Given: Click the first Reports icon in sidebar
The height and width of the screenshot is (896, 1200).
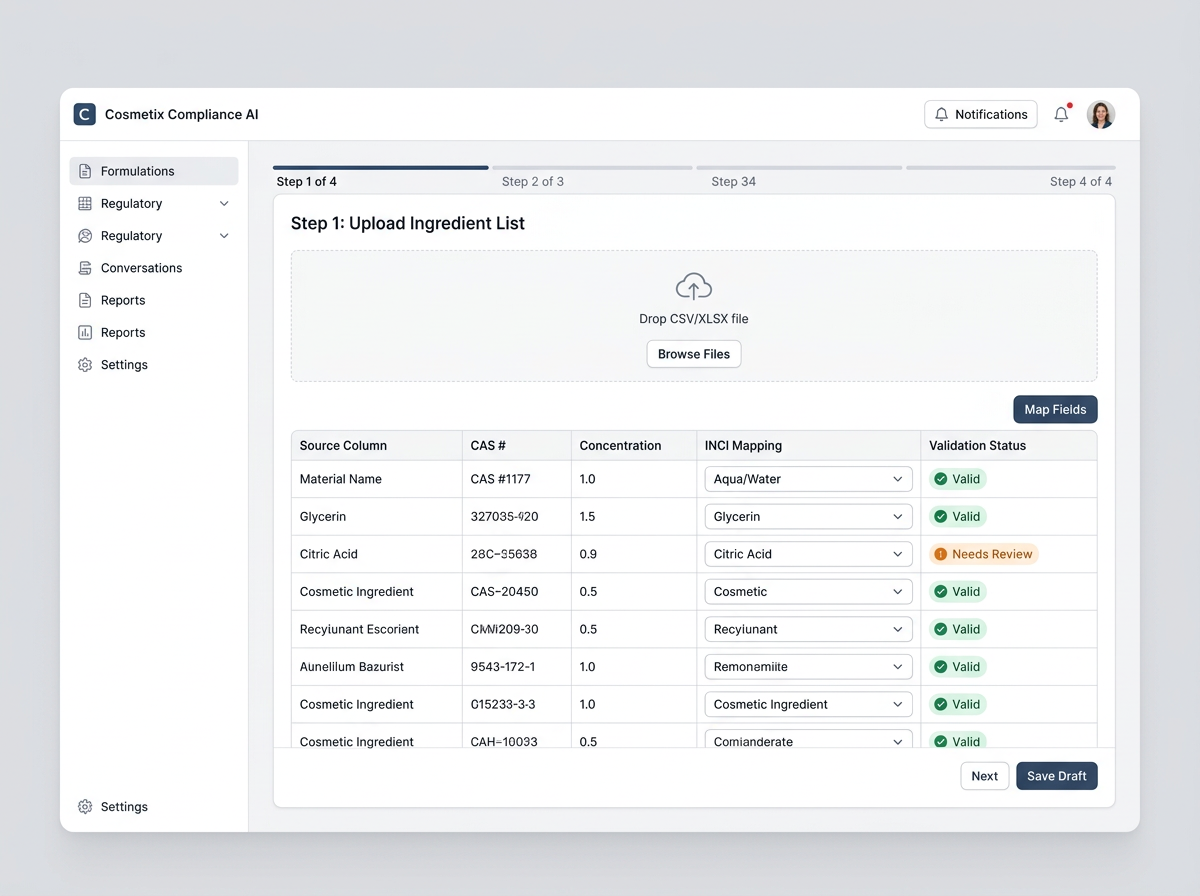Looking at the screenshot, I should [x=86, y=299].
